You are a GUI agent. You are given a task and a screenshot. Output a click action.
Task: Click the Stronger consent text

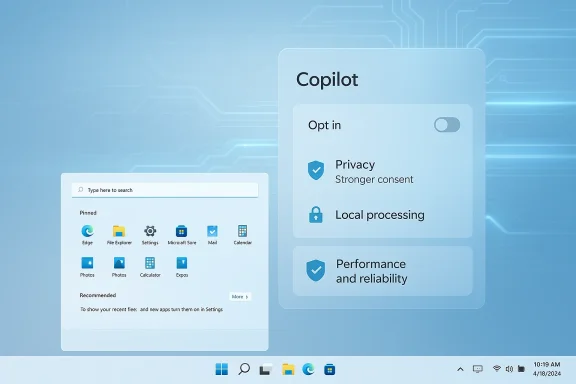click(x=374, y=179)
